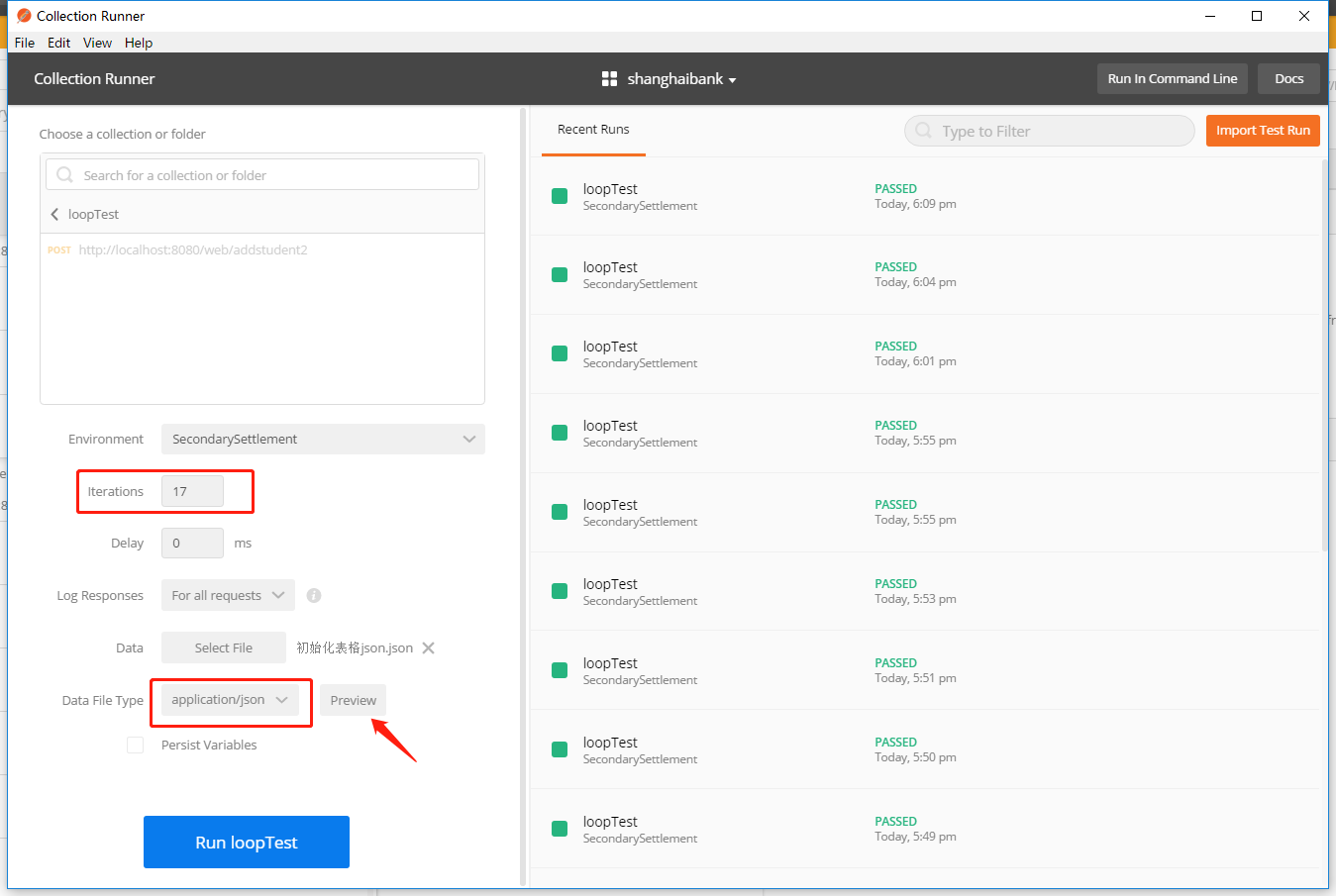Enable the Persist Variables checkbox
The width and height of the screenshot is (1336, 896).
[135, 745]
